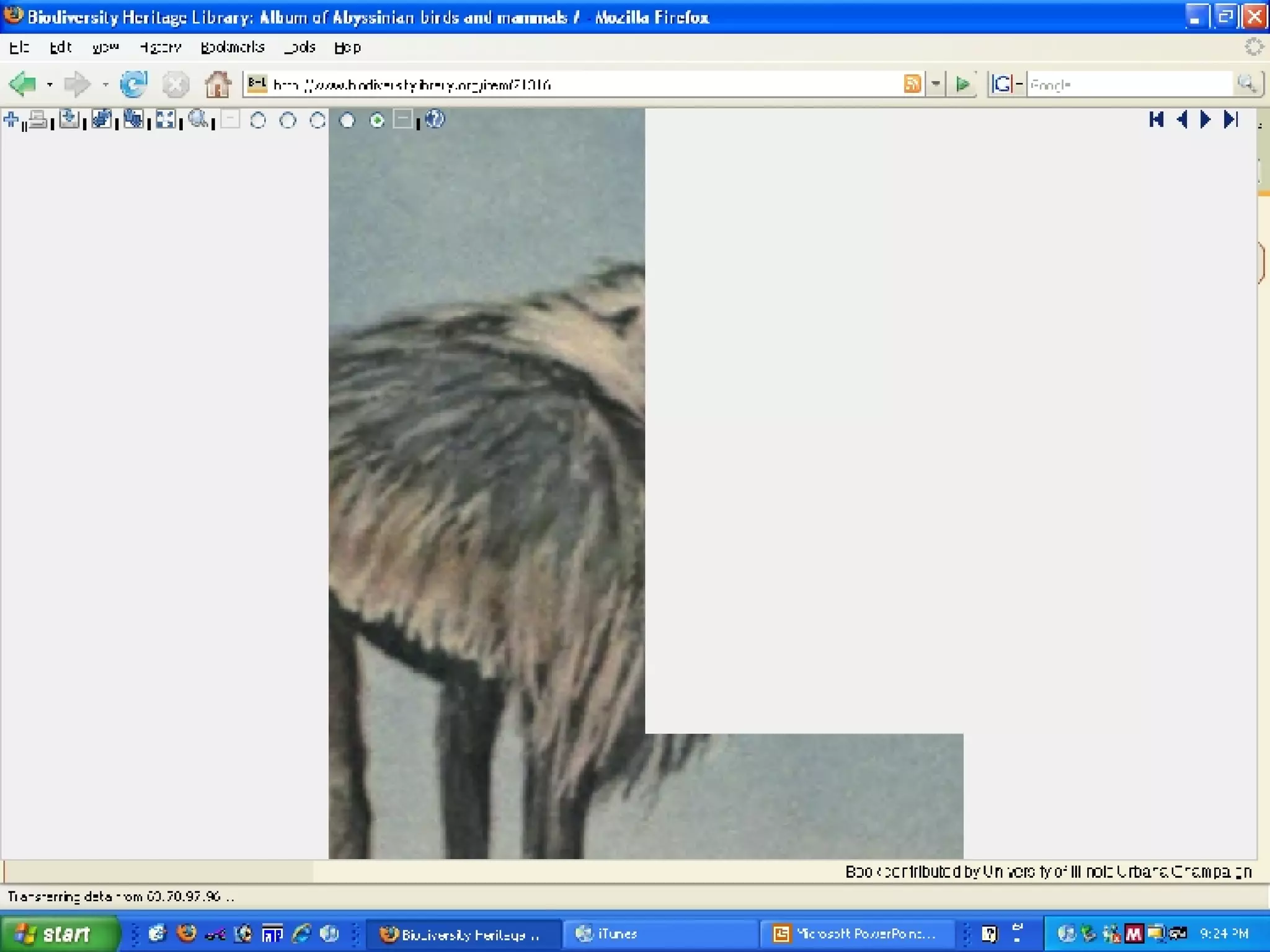Click the download page icon
The height and width of the screenshot is (952, 1270).
[69, 119]
